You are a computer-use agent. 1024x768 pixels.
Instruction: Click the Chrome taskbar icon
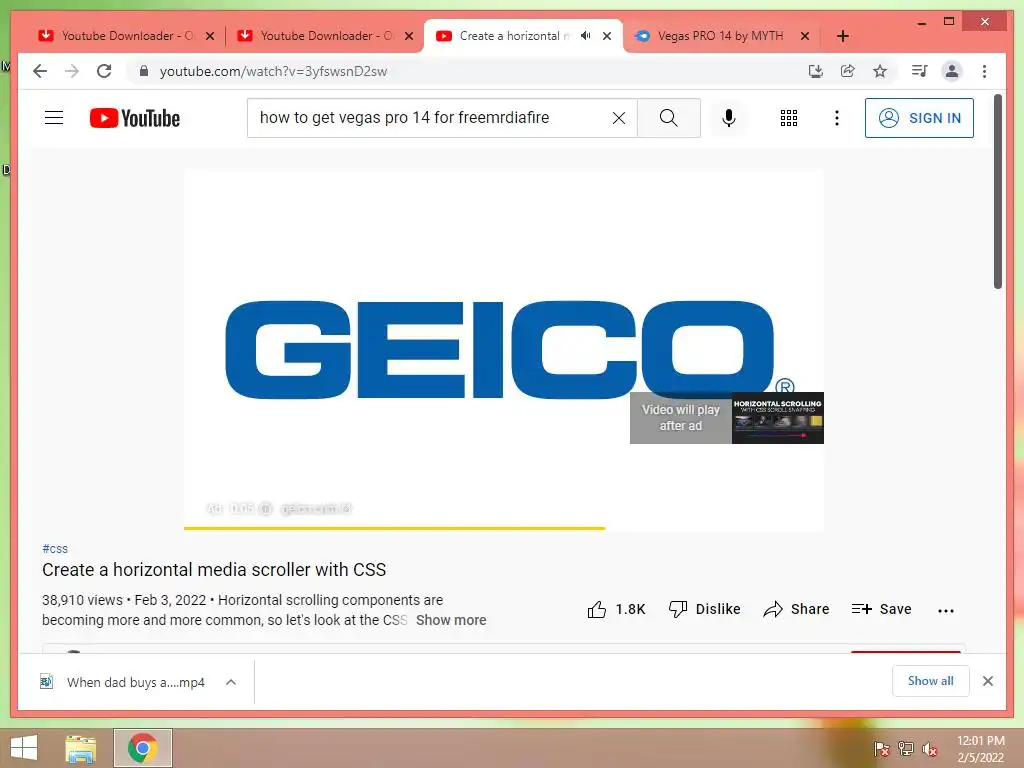point(143,748)
